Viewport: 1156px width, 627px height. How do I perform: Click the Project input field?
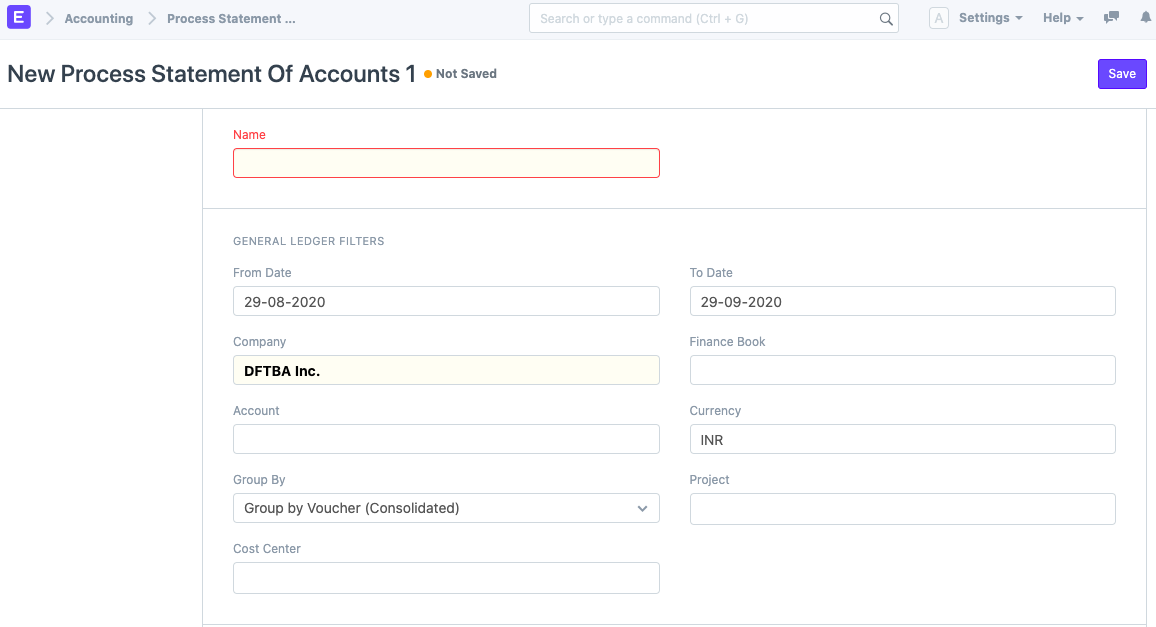click(902, 508)
